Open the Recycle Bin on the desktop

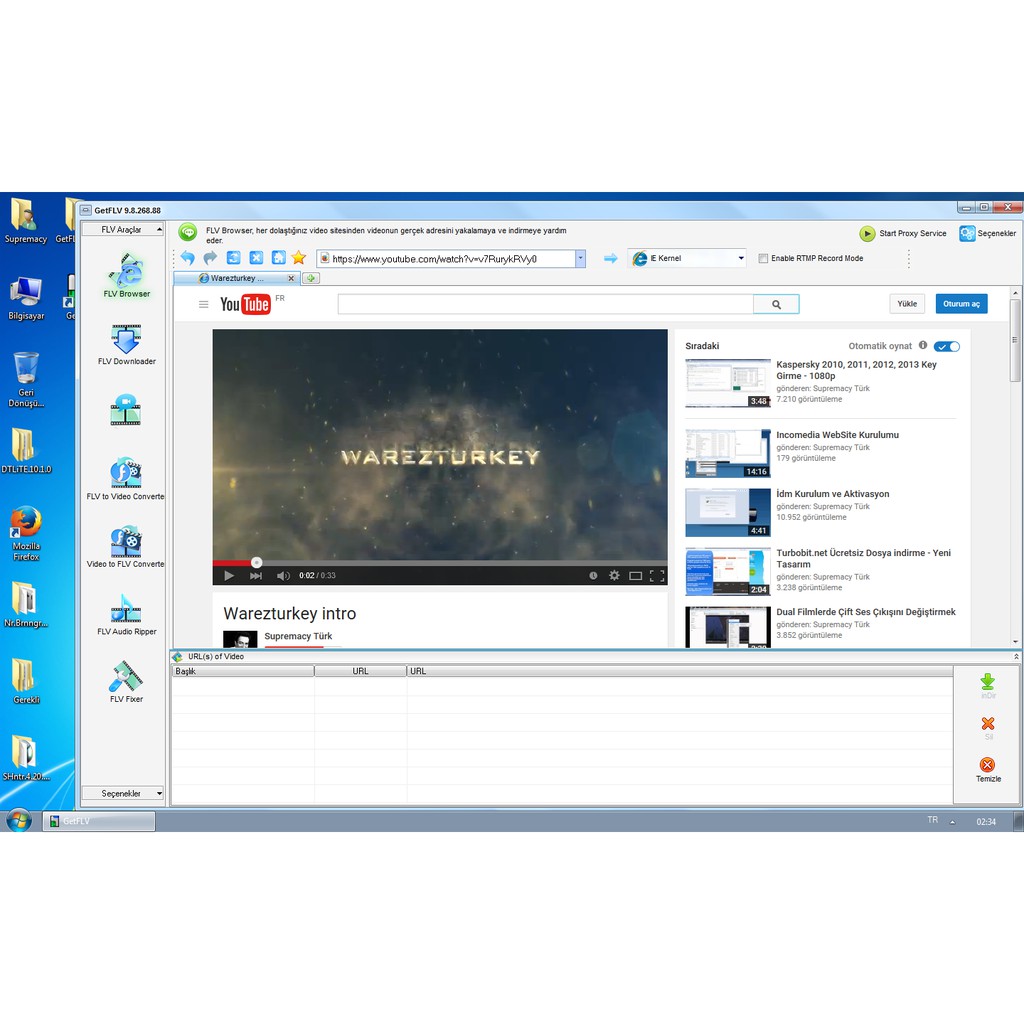26,379
